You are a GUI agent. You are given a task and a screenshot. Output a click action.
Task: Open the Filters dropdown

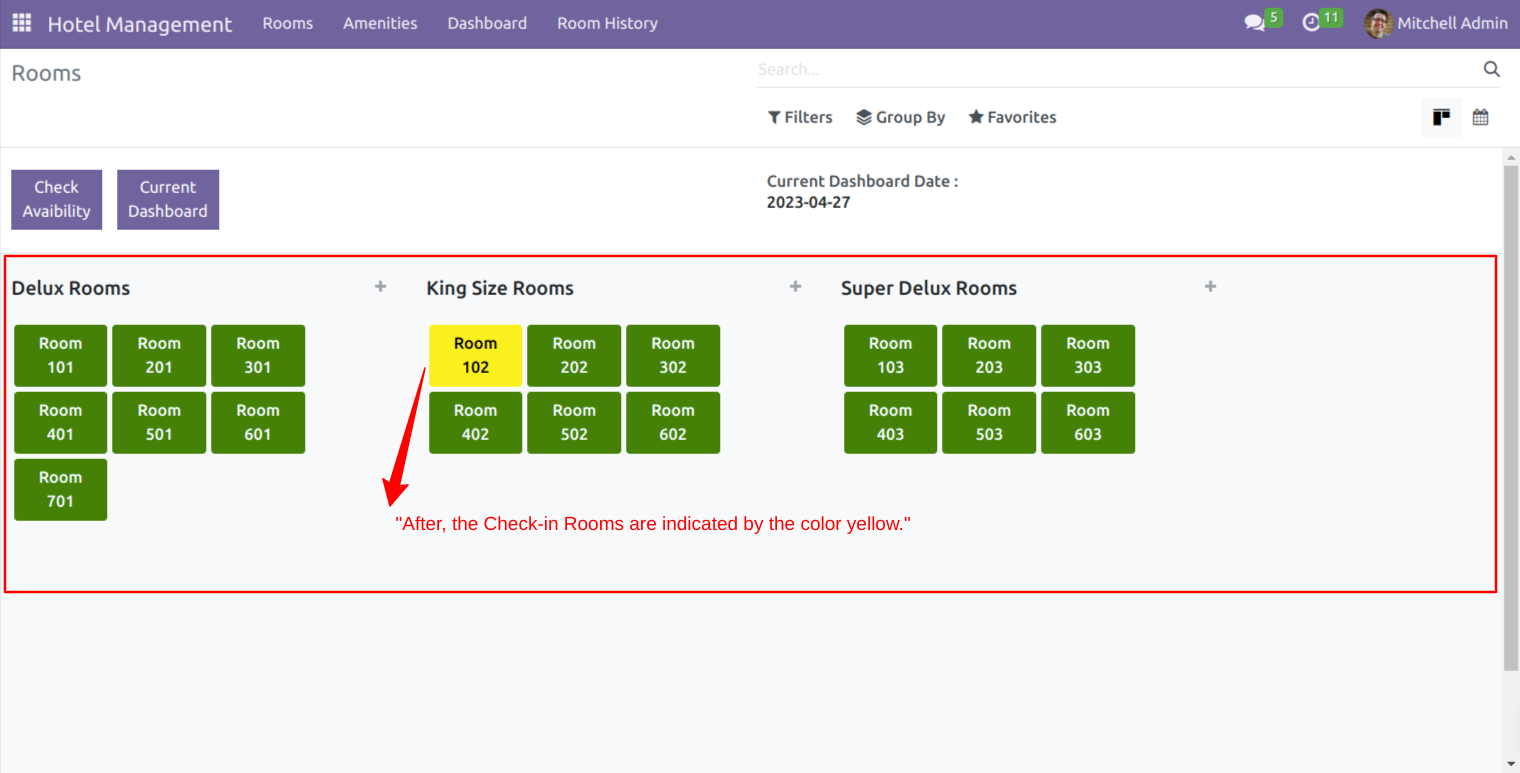(800, 117)
